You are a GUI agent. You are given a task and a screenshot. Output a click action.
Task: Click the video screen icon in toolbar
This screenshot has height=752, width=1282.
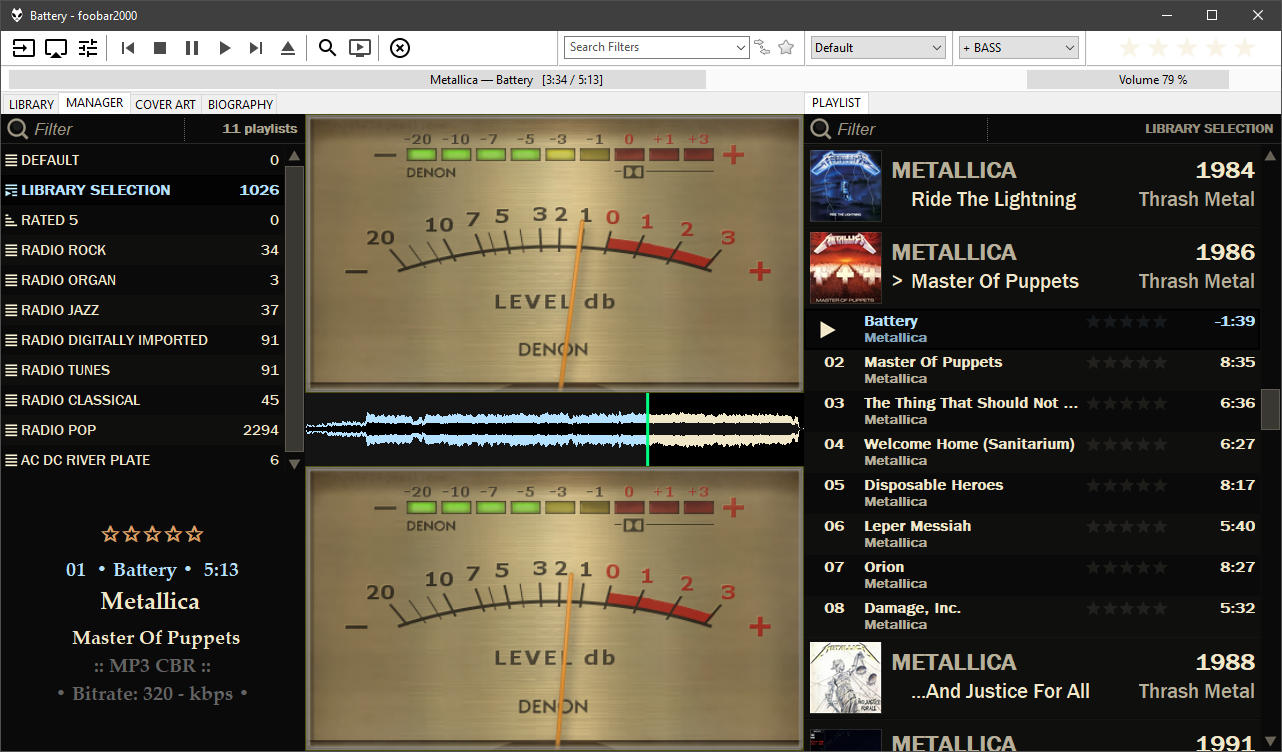tap(359, 48)
